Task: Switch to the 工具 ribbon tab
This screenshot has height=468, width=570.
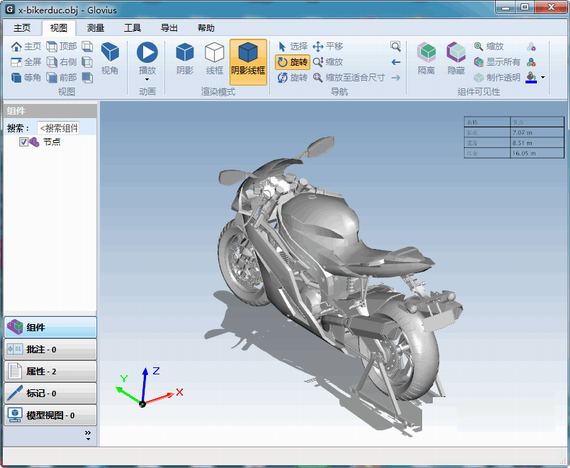Action: [x=132, y=28]
